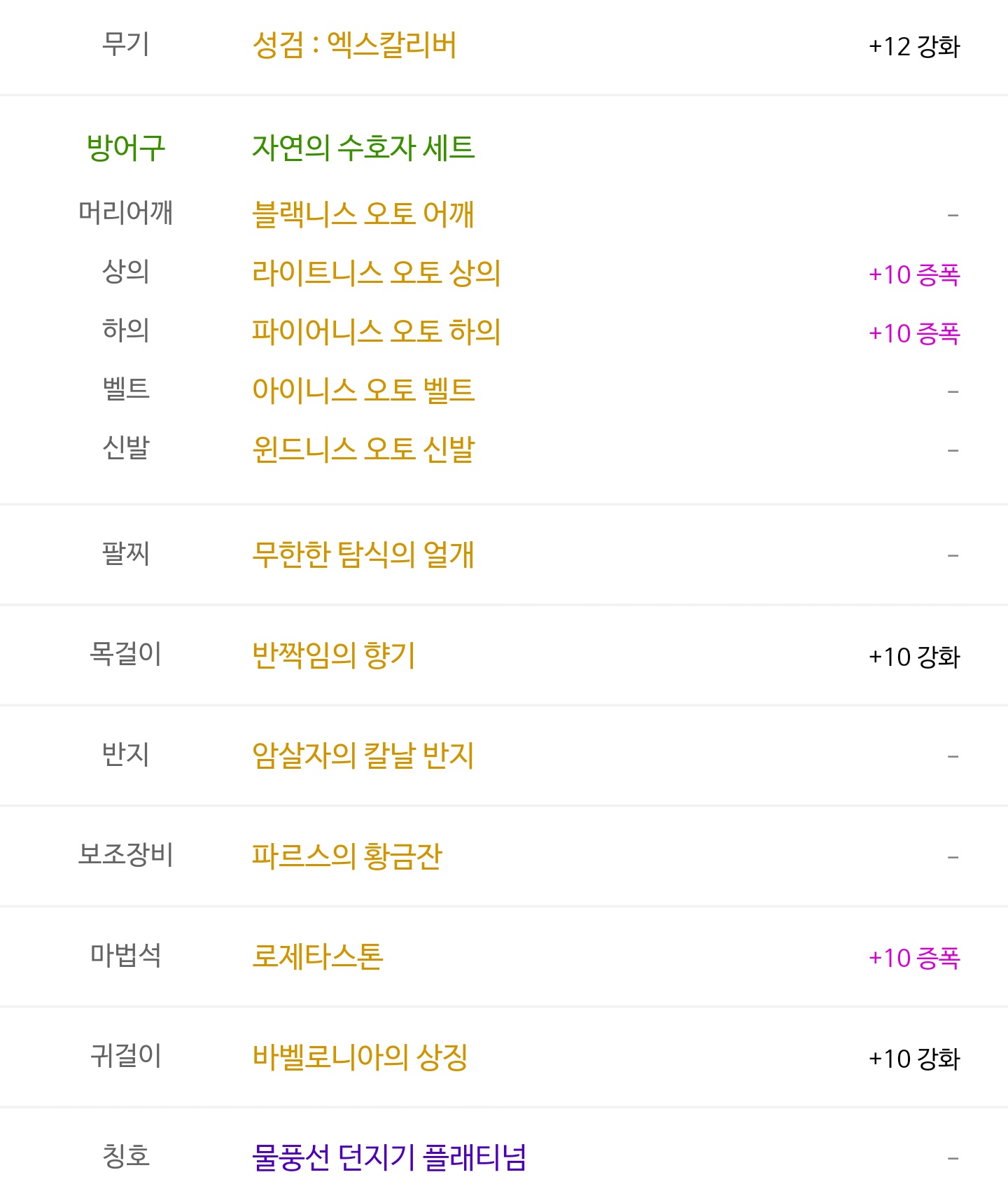Viewport: 1008px width, 1198px height.
Task: Open 파이어니스 오토 하의 item
Action: point(377,331)
